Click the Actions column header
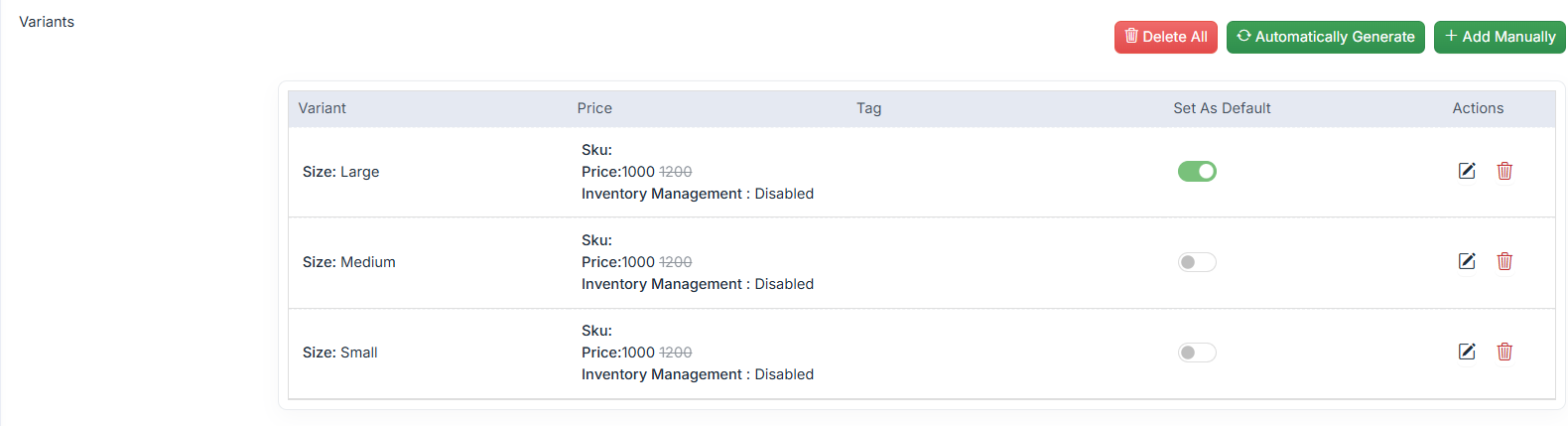This screenshot has height=426, width=1568. coord(1478,108)
